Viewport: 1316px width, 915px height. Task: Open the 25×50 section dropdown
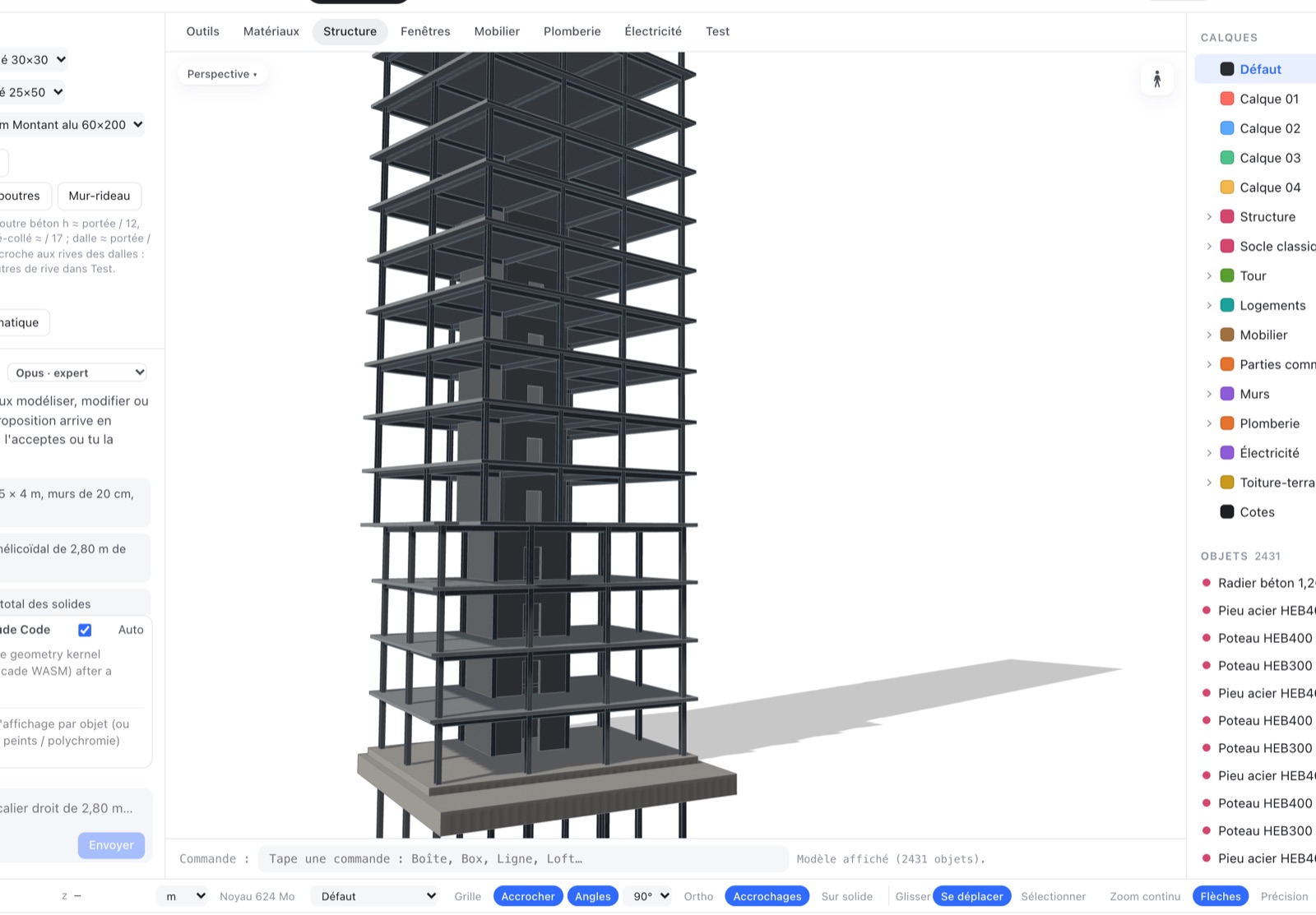(31, 92)
